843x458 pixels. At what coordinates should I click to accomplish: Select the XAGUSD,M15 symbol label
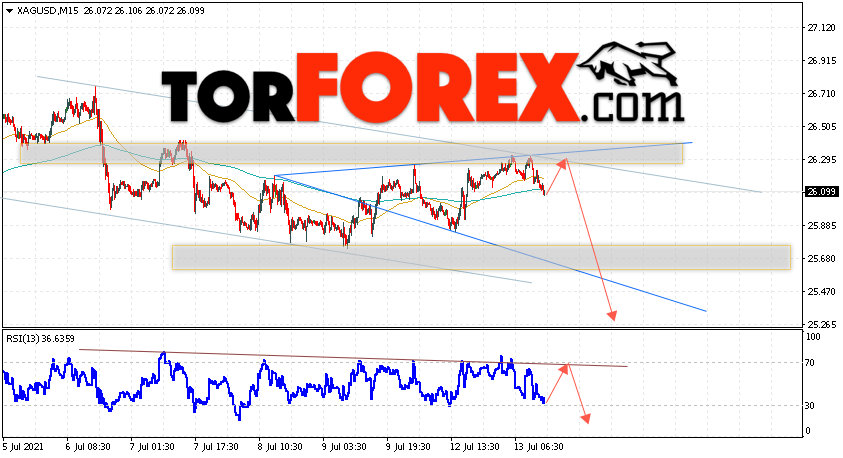point(48,11)
